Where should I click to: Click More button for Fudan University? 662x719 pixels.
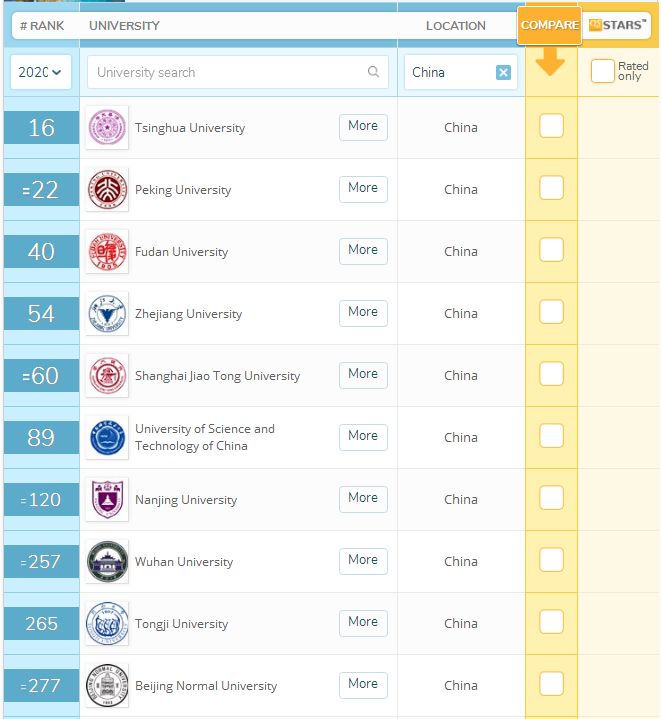(x=363, y=250)
